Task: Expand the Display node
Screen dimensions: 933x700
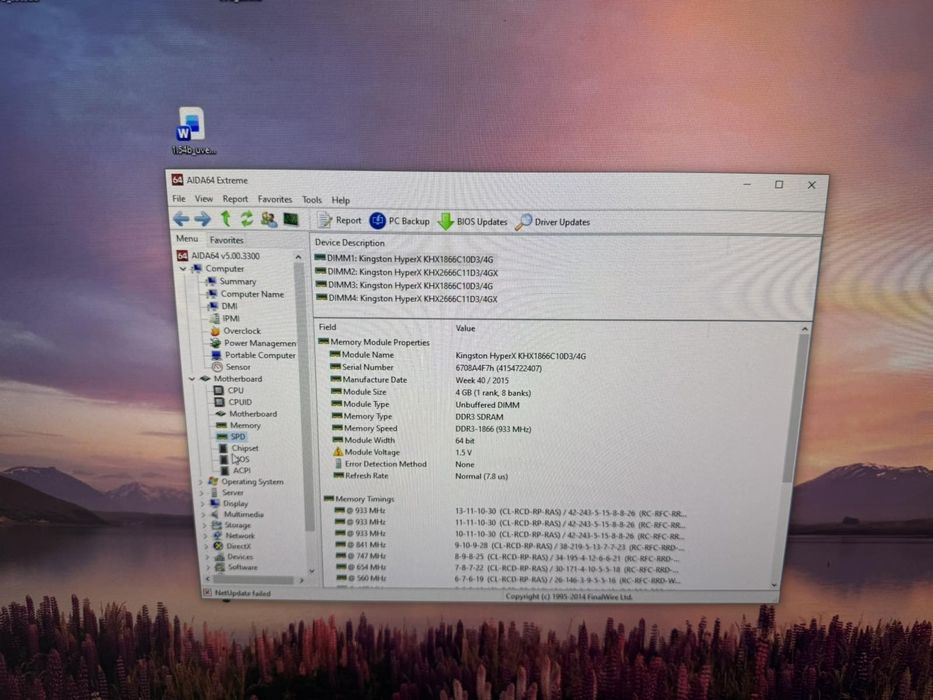Action: [203, 504]
